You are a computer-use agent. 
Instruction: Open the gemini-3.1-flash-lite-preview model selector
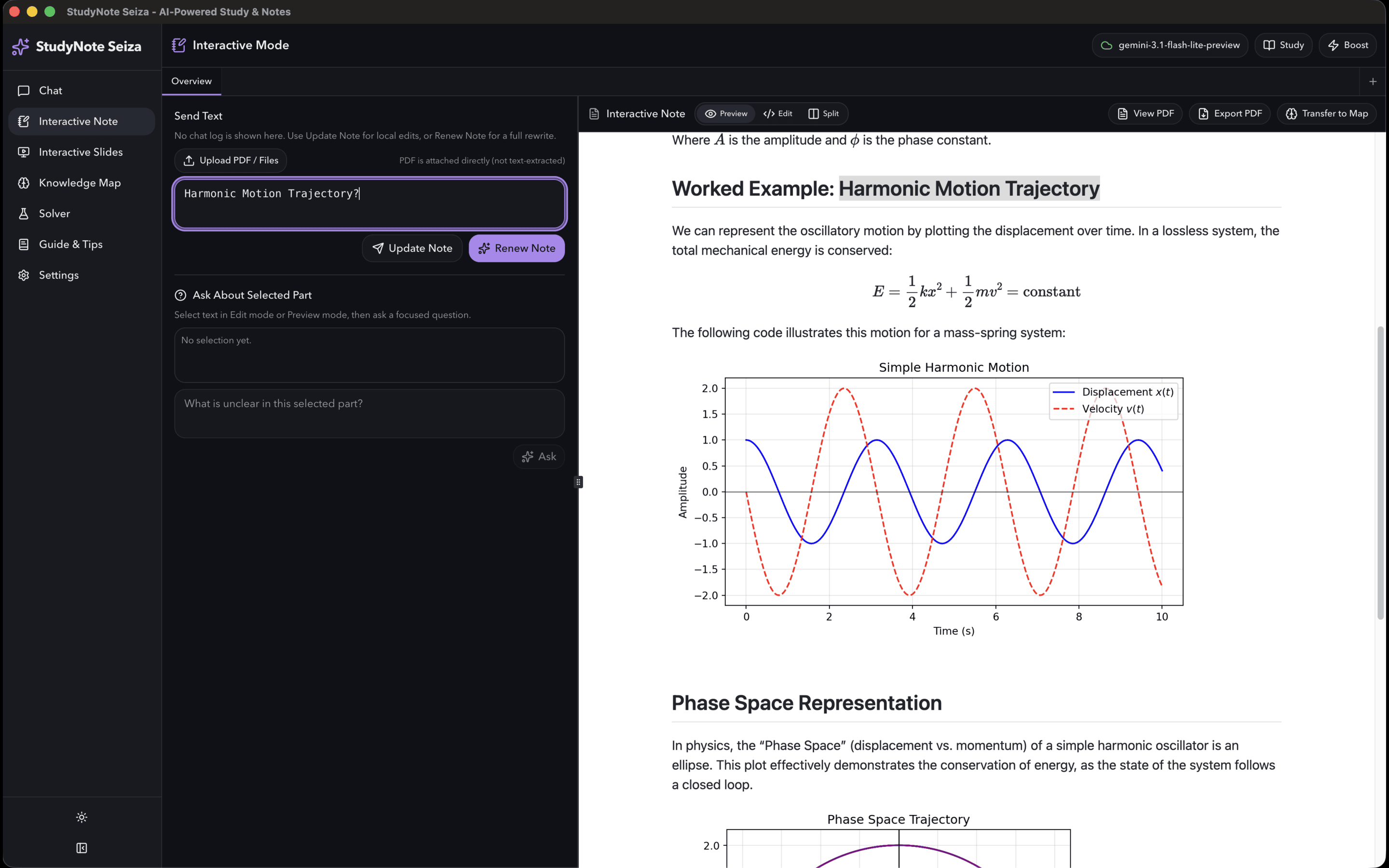pyautogui.click(x=1170, y=45)
